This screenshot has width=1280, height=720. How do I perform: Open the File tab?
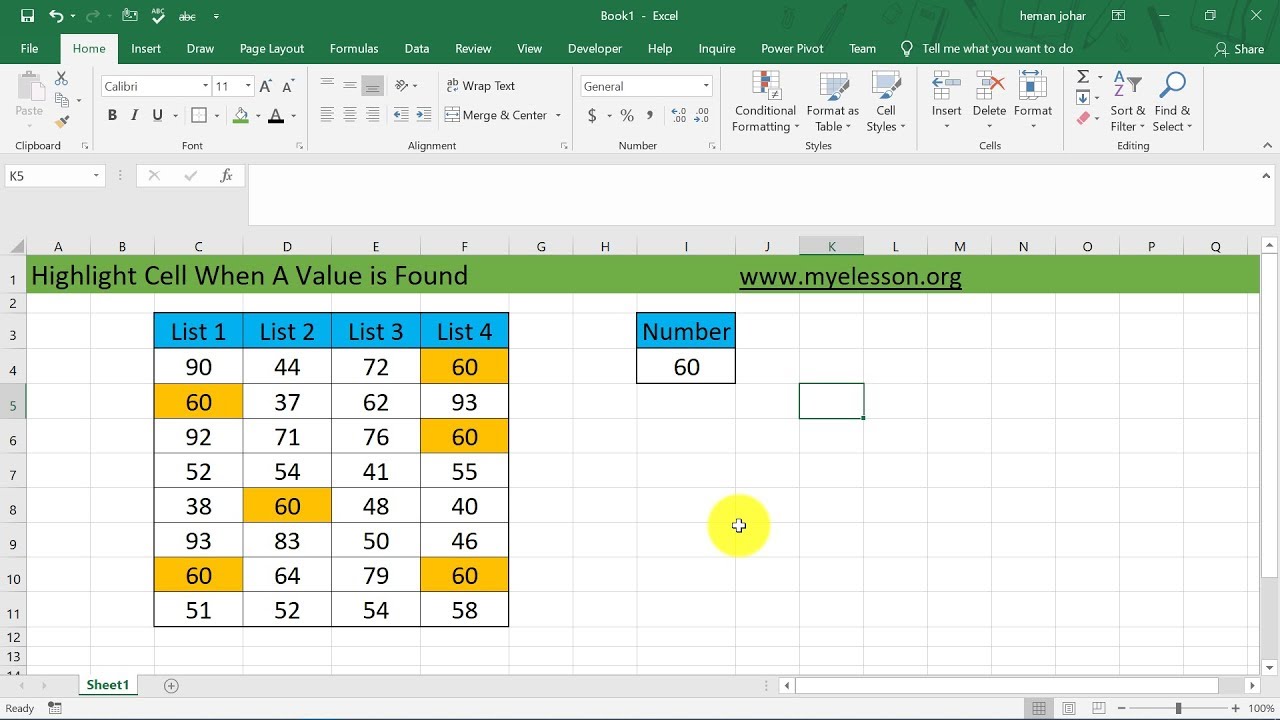coord(30,48)
